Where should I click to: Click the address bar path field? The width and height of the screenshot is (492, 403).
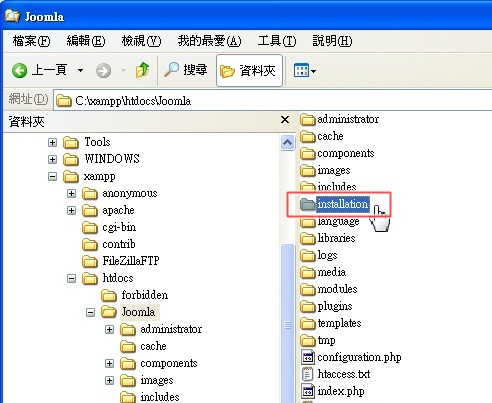click(x=272, y=100)
